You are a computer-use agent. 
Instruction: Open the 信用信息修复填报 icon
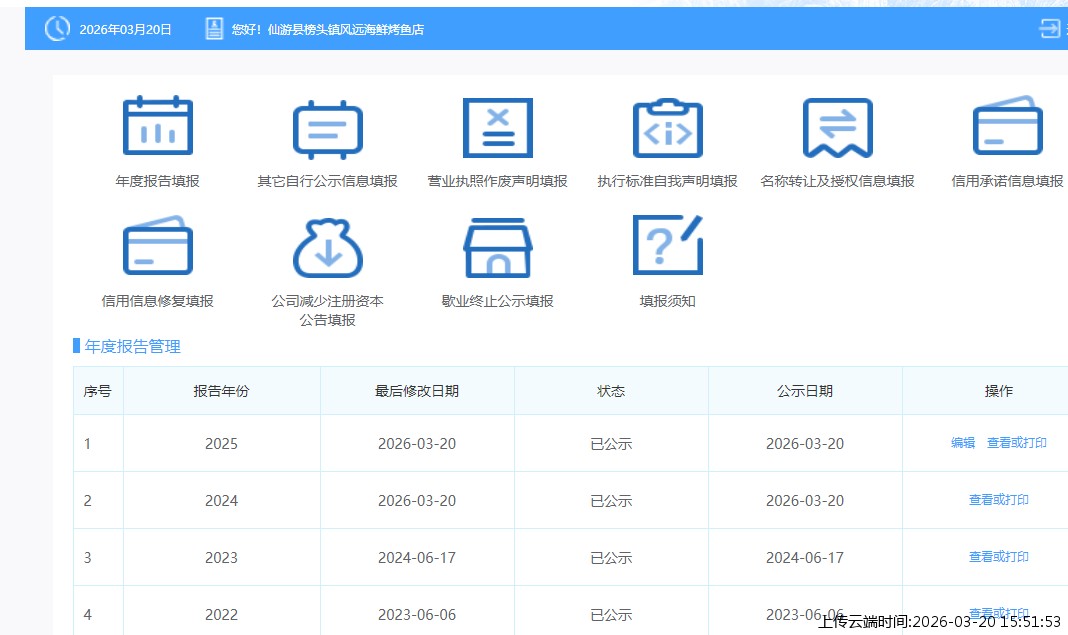(157, 246)
